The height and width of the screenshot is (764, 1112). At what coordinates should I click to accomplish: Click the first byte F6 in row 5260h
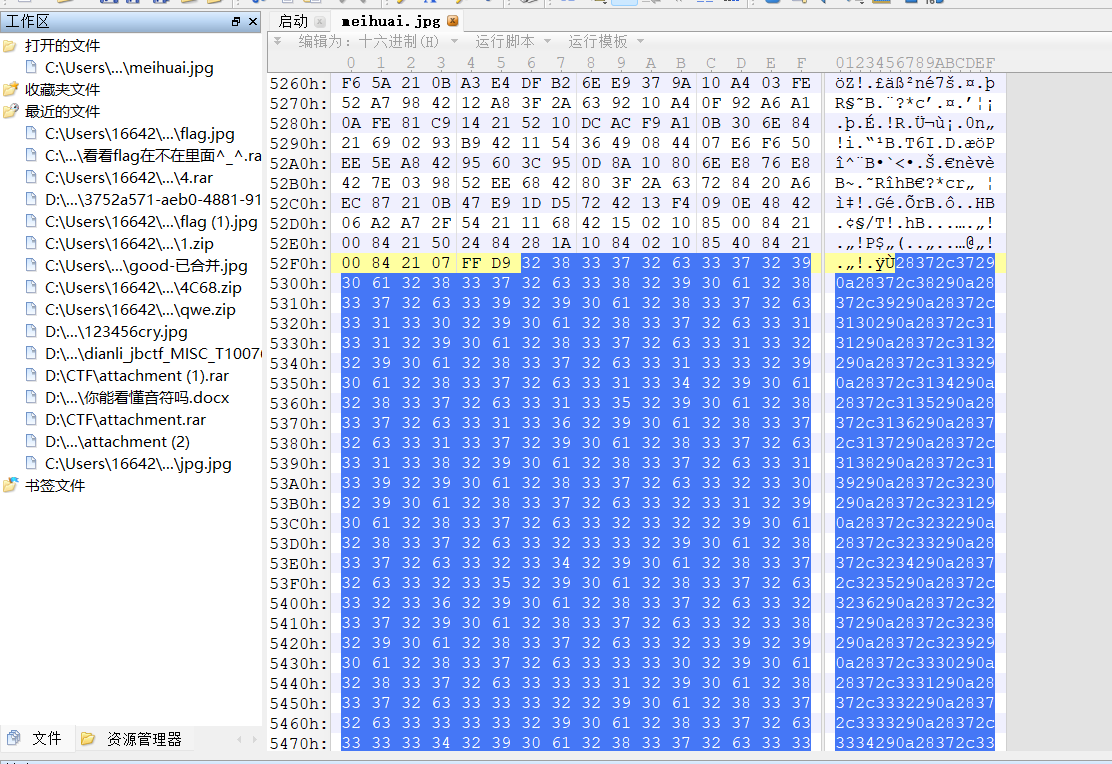tap(350, 84)
